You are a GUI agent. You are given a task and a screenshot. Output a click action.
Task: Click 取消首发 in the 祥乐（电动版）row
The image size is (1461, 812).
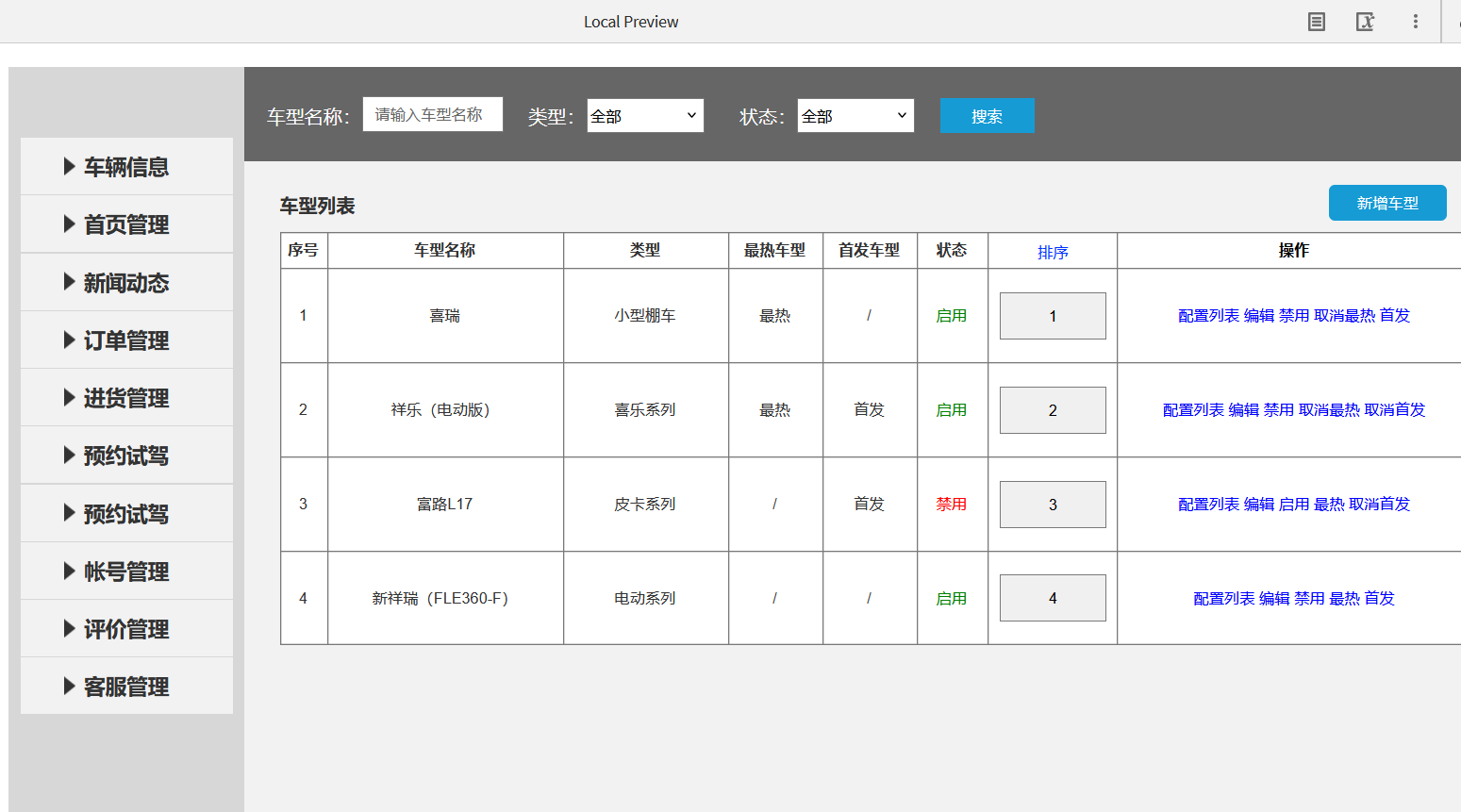point(1395,410)
